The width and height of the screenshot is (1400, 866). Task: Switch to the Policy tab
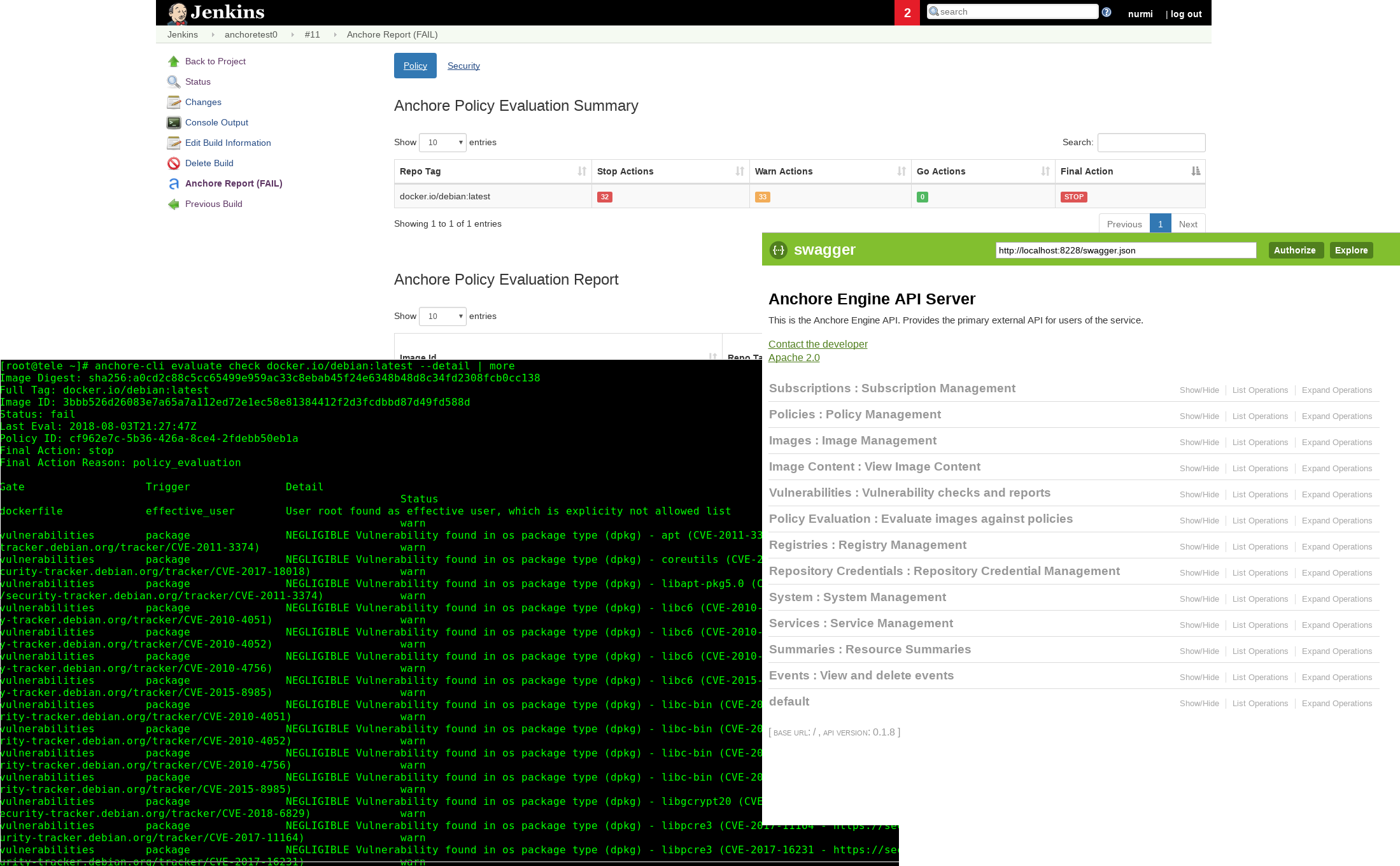coord(415,66)
